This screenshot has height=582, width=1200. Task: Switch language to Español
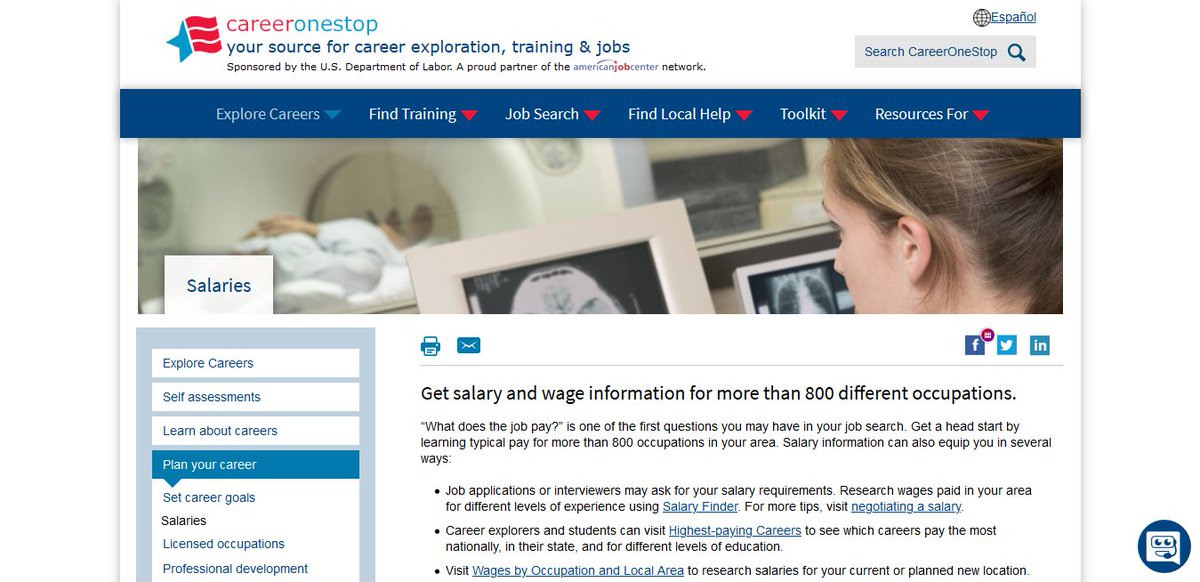(1014, 17)
